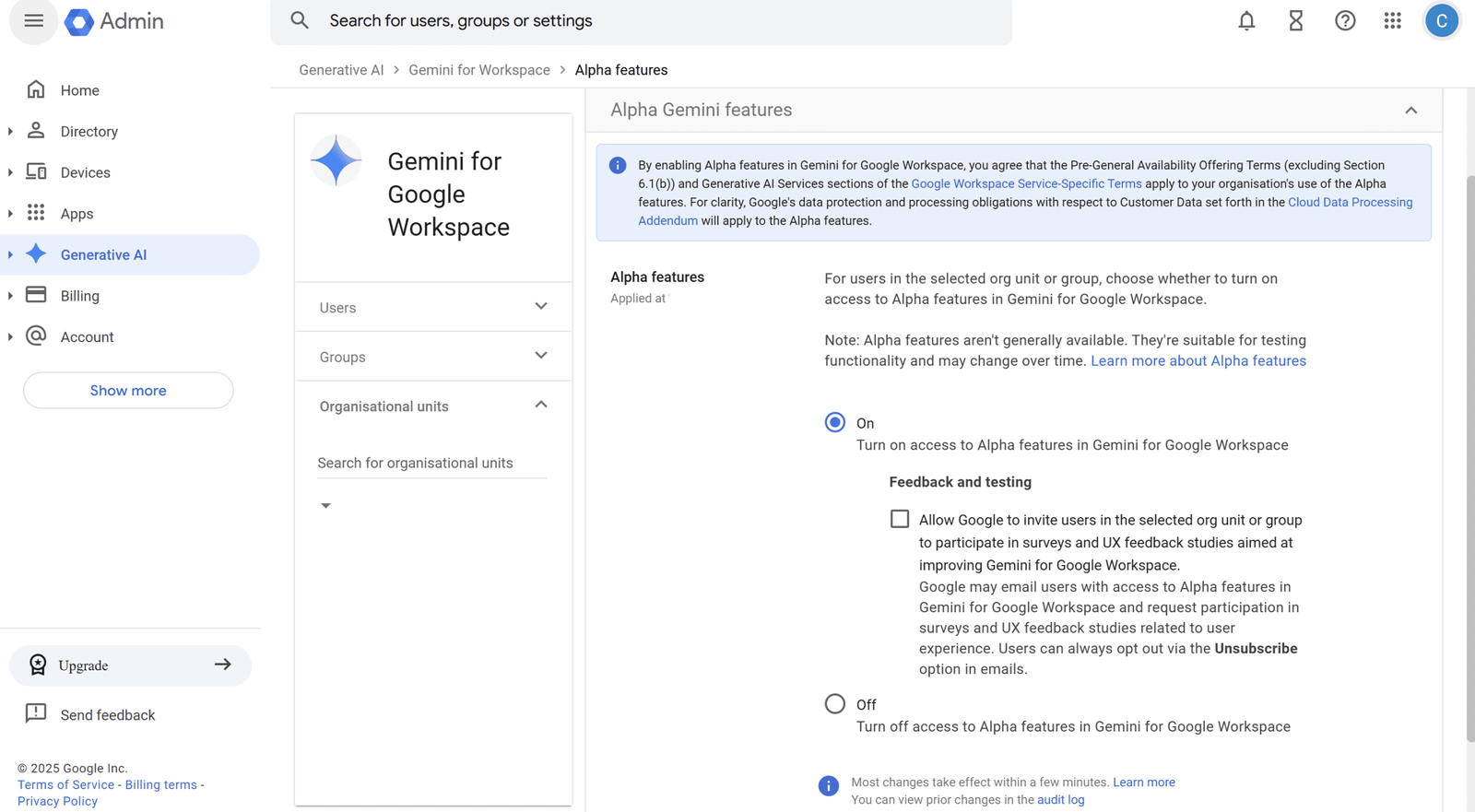
Task: Click the Apps grid icon in sidebar
Action: [x=36, y=213]
